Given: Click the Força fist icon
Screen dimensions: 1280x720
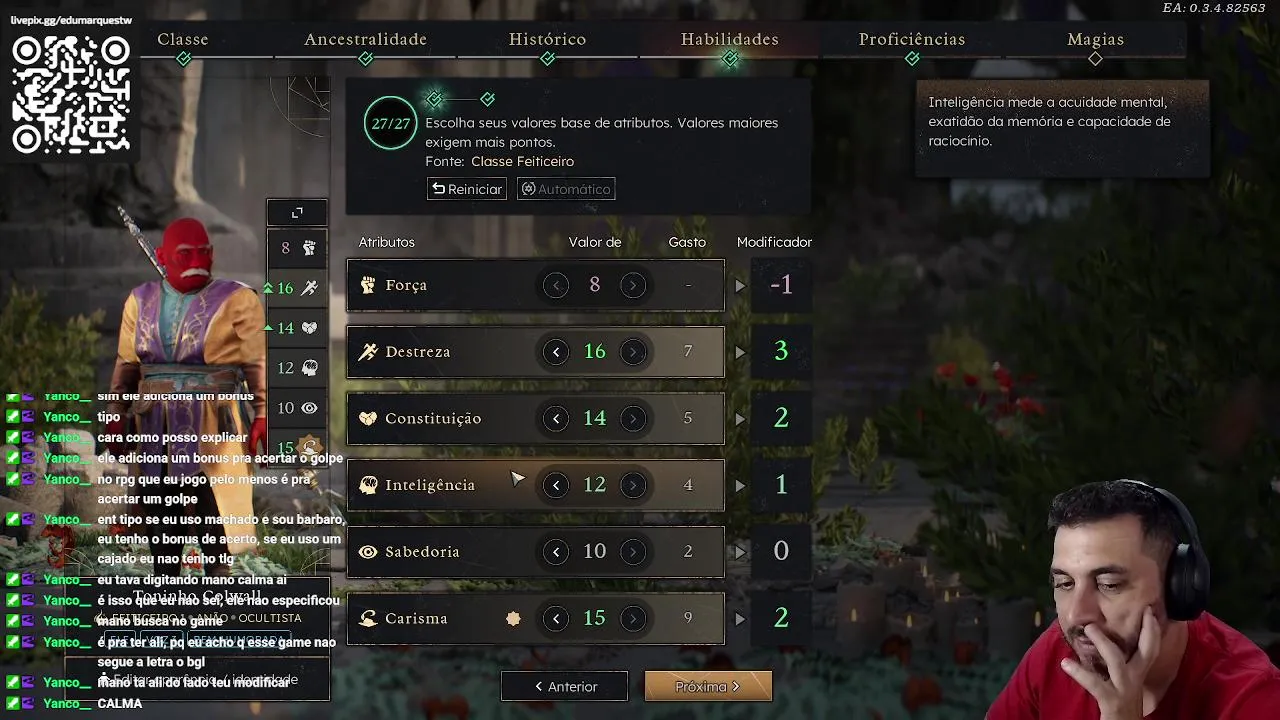Looking at the screenshot, I should tap(368, 285).
